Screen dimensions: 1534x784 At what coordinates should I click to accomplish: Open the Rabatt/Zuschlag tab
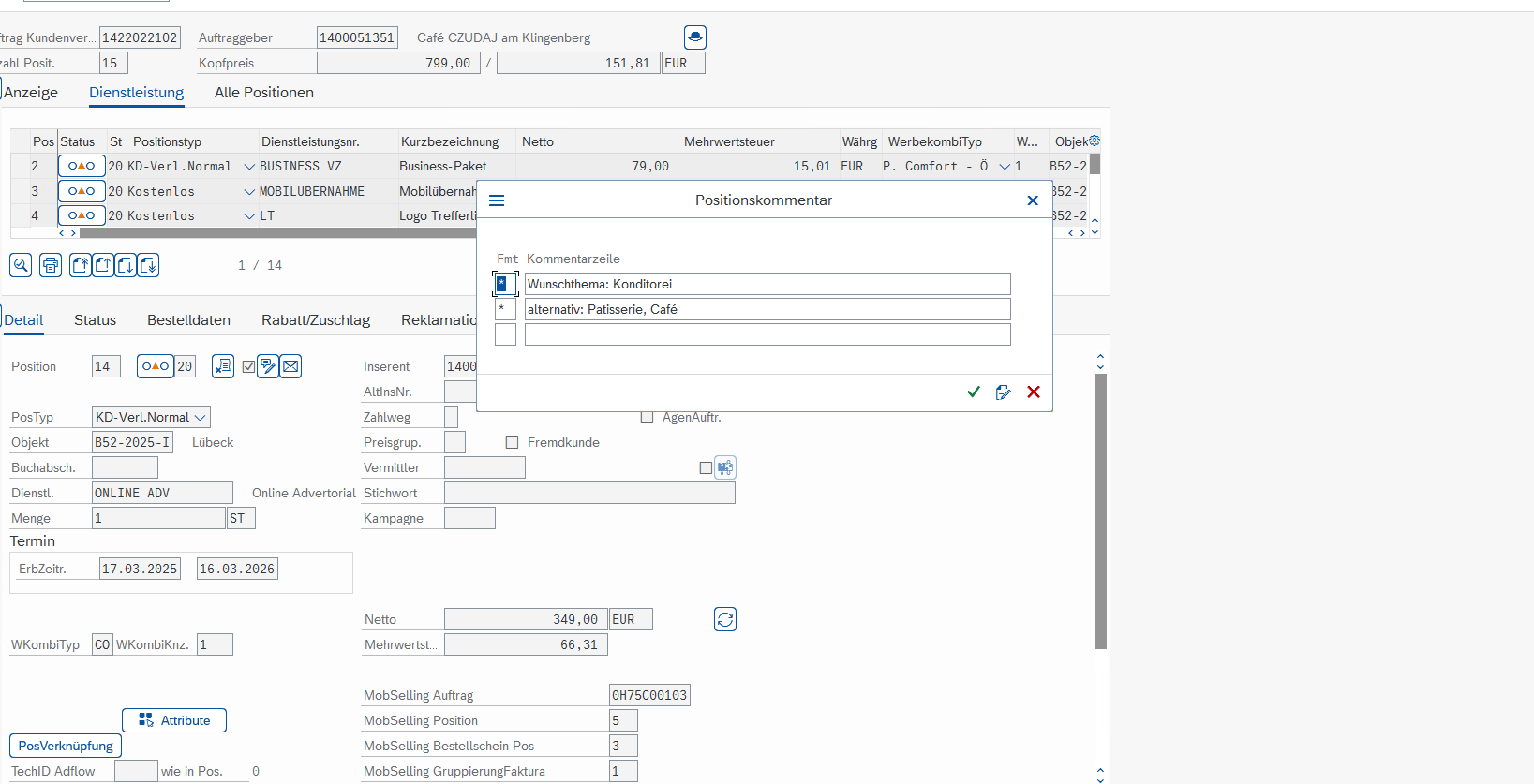click(x=316, y=319)
